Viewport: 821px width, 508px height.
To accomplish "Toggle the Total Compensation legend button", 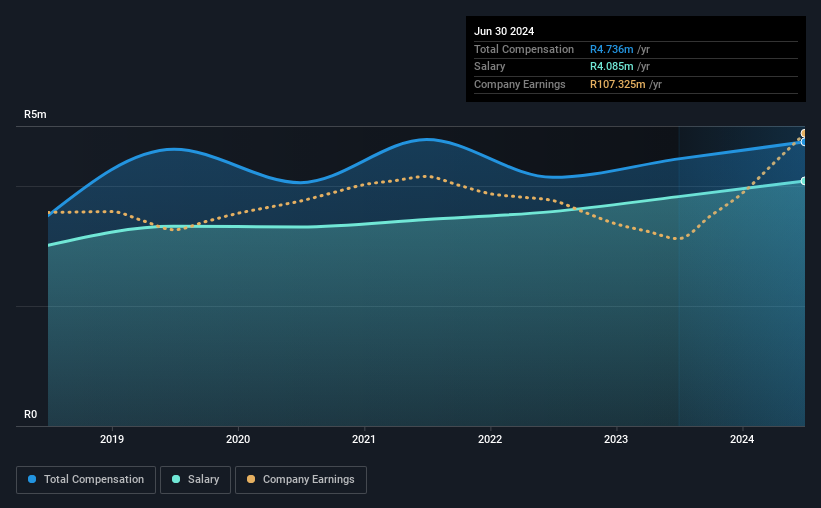I will click(x=86, y=480).
